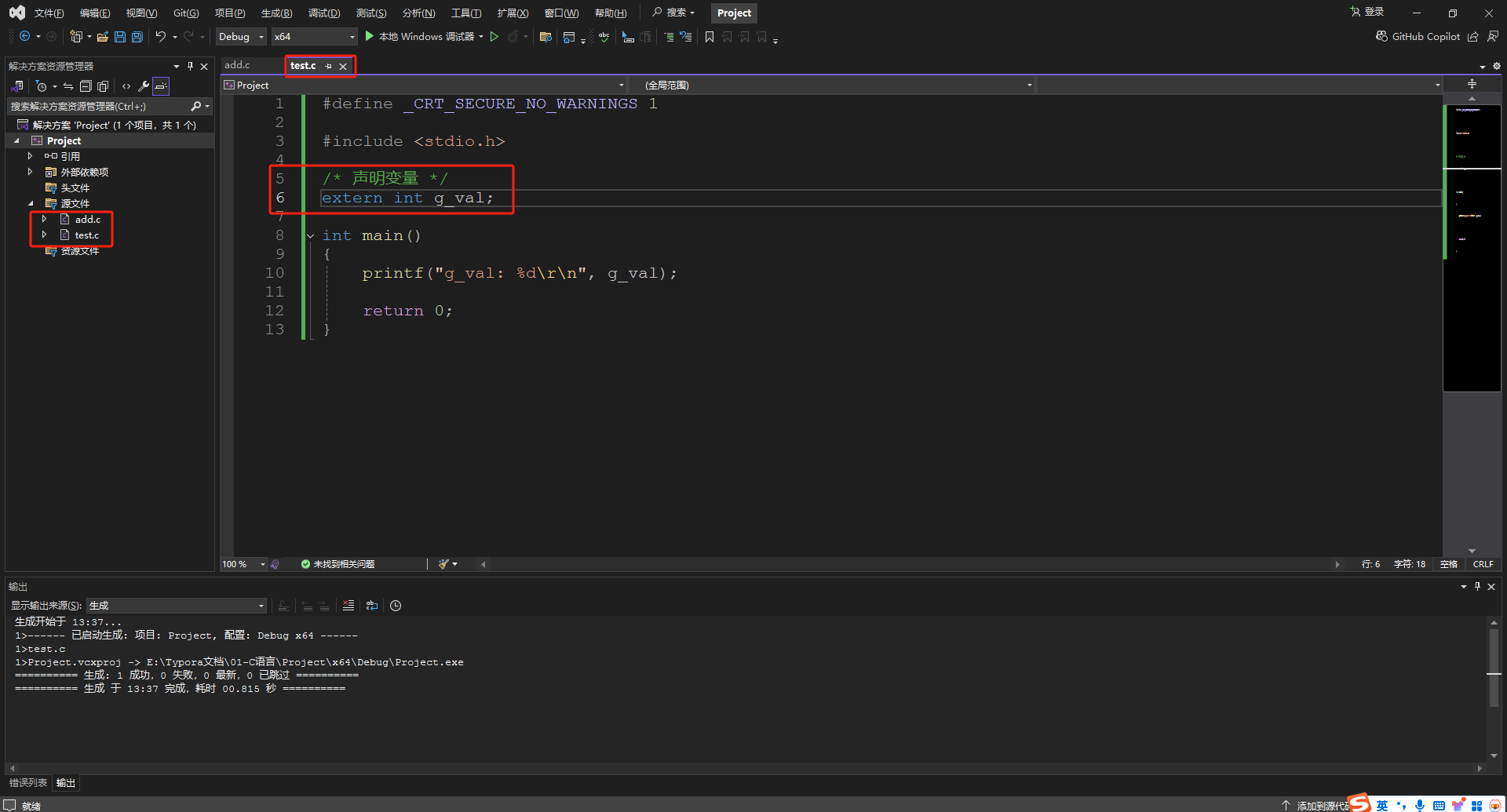Click the Share icon beside GitHub Copilot
The height and width of the screenshot is (812, 1507).
[x=1473, y=36]
